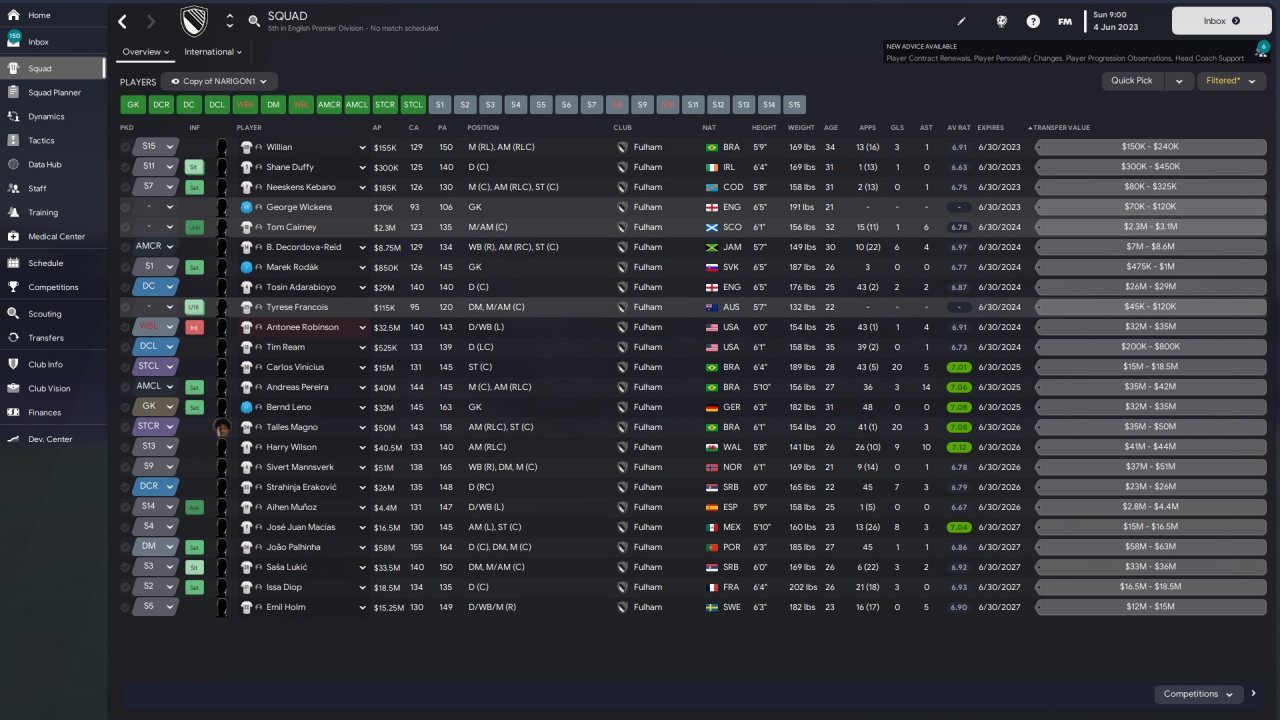Click the arrow right of the bottom Competitions dropdown

coord(1253,694)
